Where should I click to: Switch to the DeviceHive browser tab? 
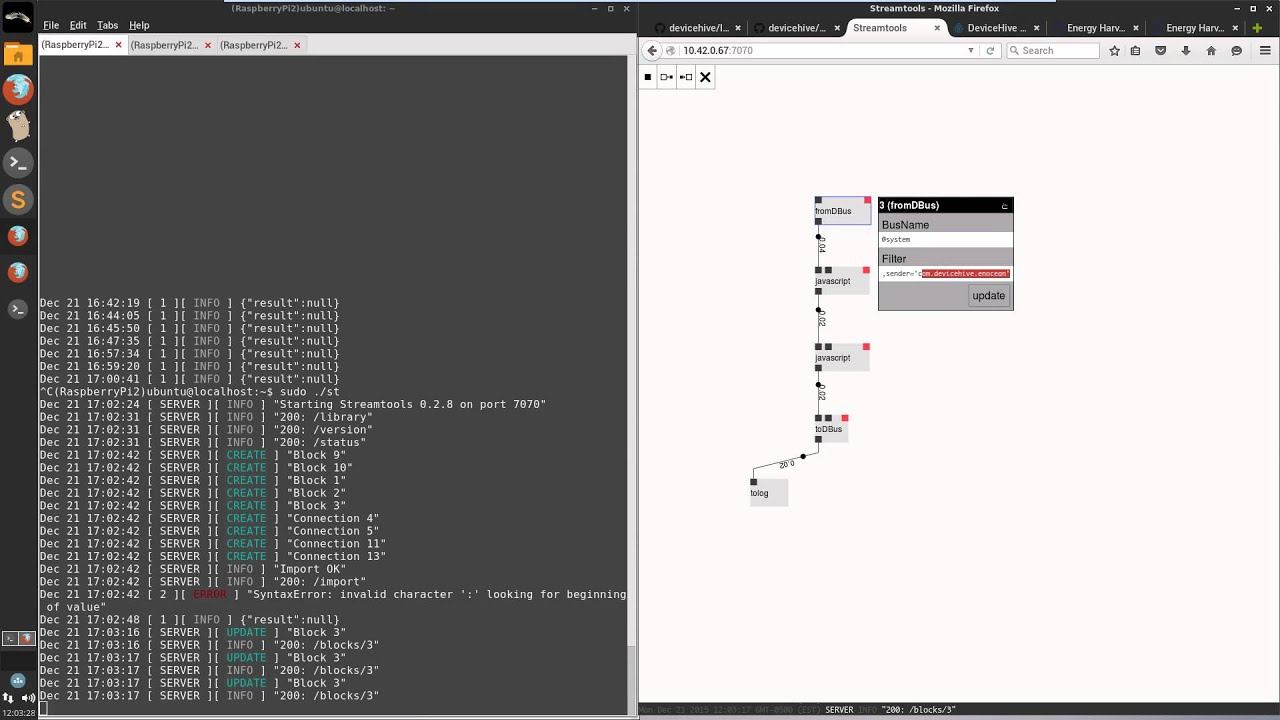coord(995,28)
